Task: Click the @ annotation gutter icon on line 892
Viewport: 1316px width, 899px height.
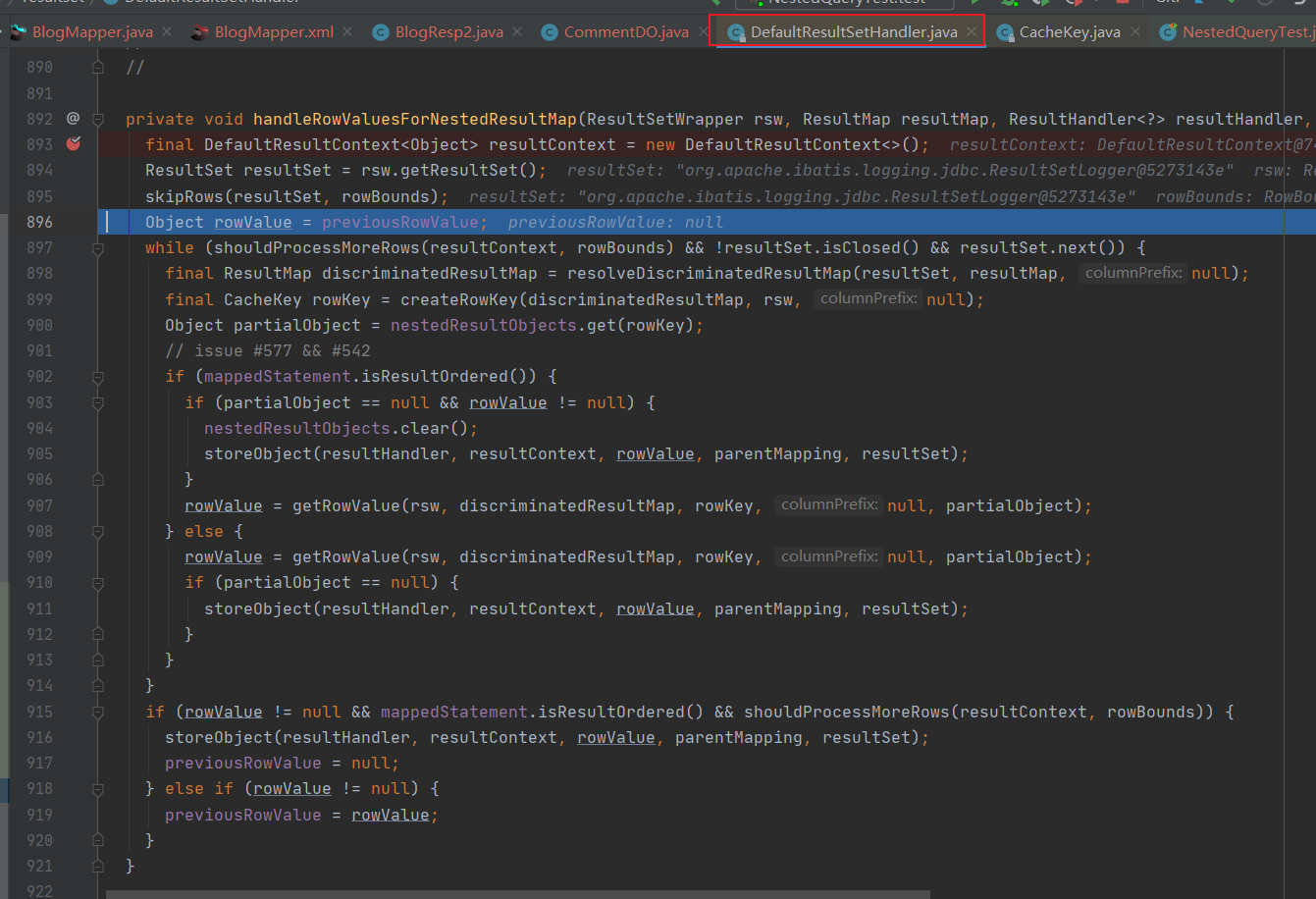Action: [73, 119]
